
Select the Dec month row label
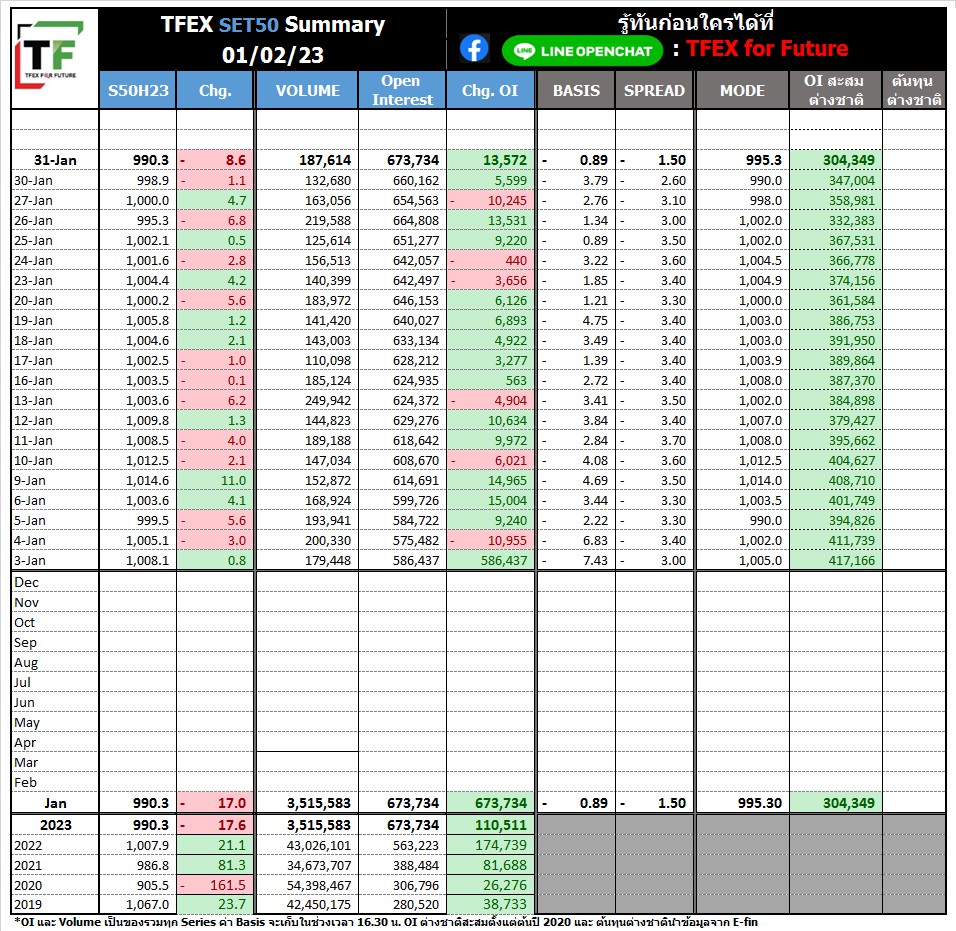click(26, 583)
